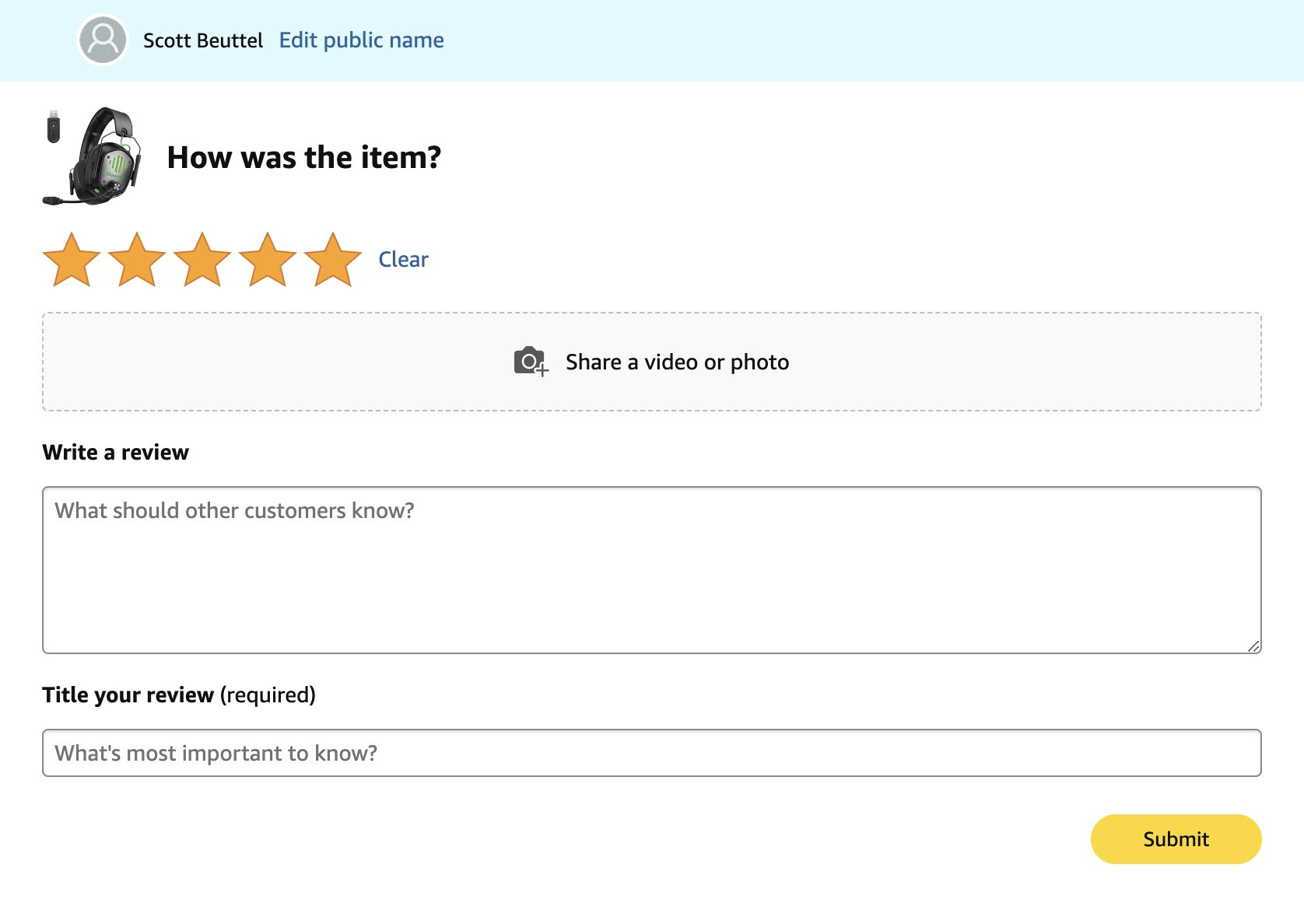
Task: Rate the item five stars
Action: click(333, 260)
